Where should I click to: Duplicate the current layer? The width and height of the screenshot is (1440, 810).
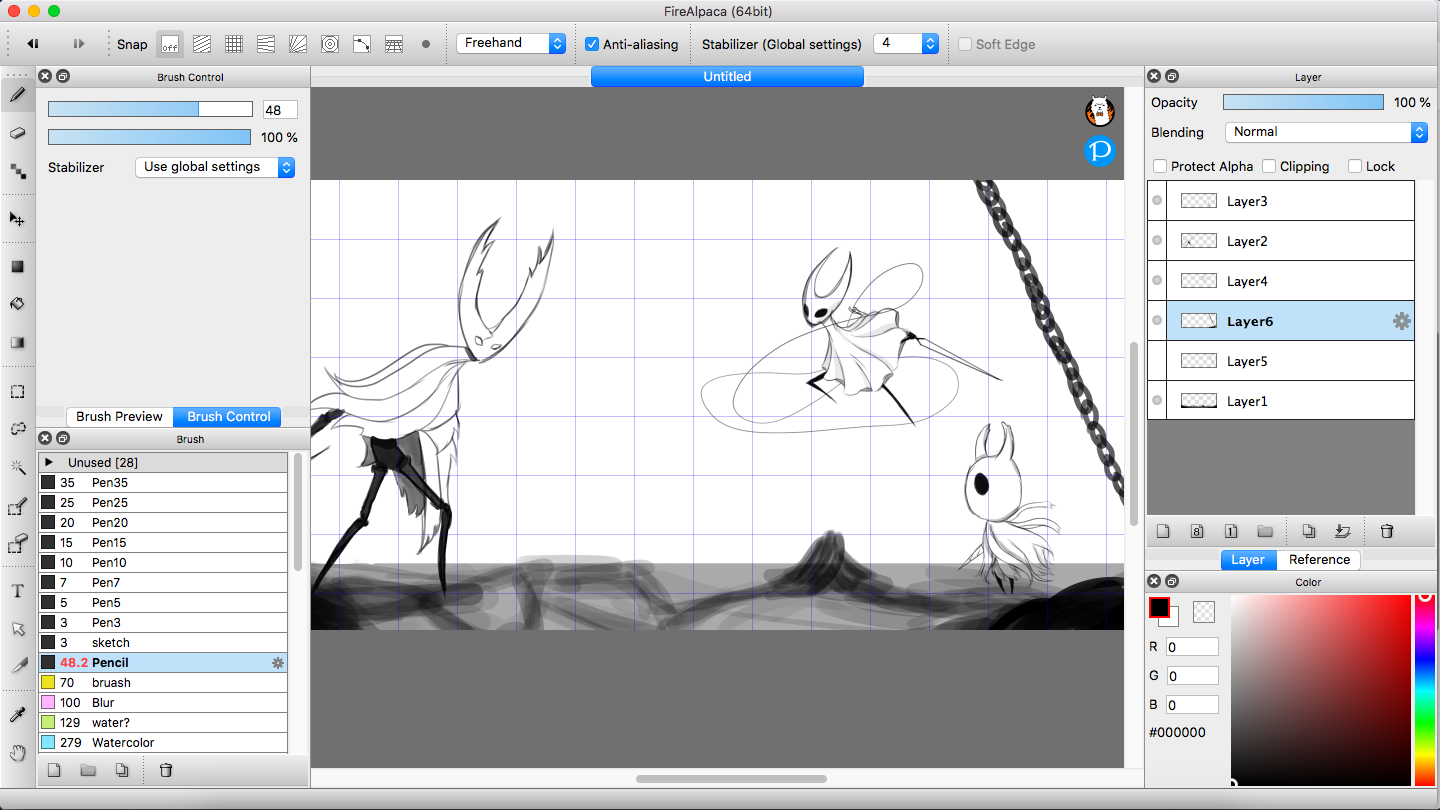1309,531
